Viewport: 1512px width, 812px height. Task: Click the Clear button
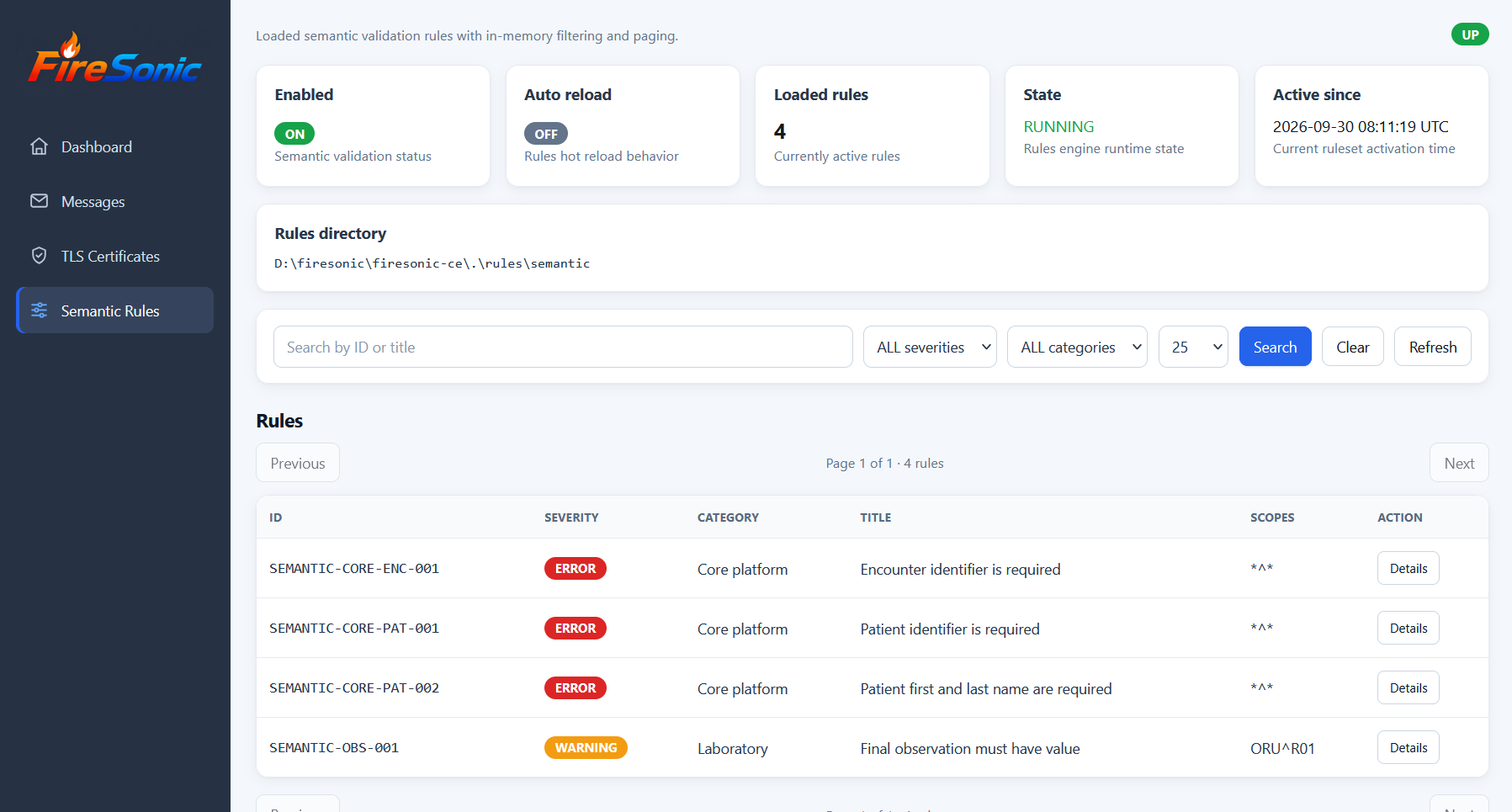point(1353,347)
